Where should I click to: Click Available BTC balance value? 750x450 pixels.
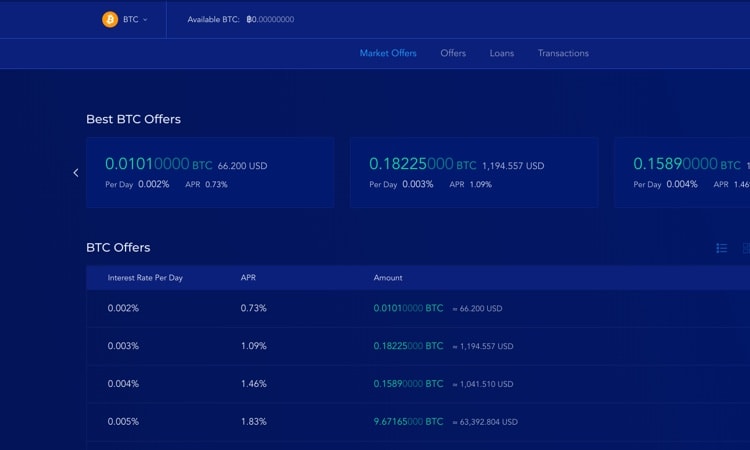pos(270,20)
